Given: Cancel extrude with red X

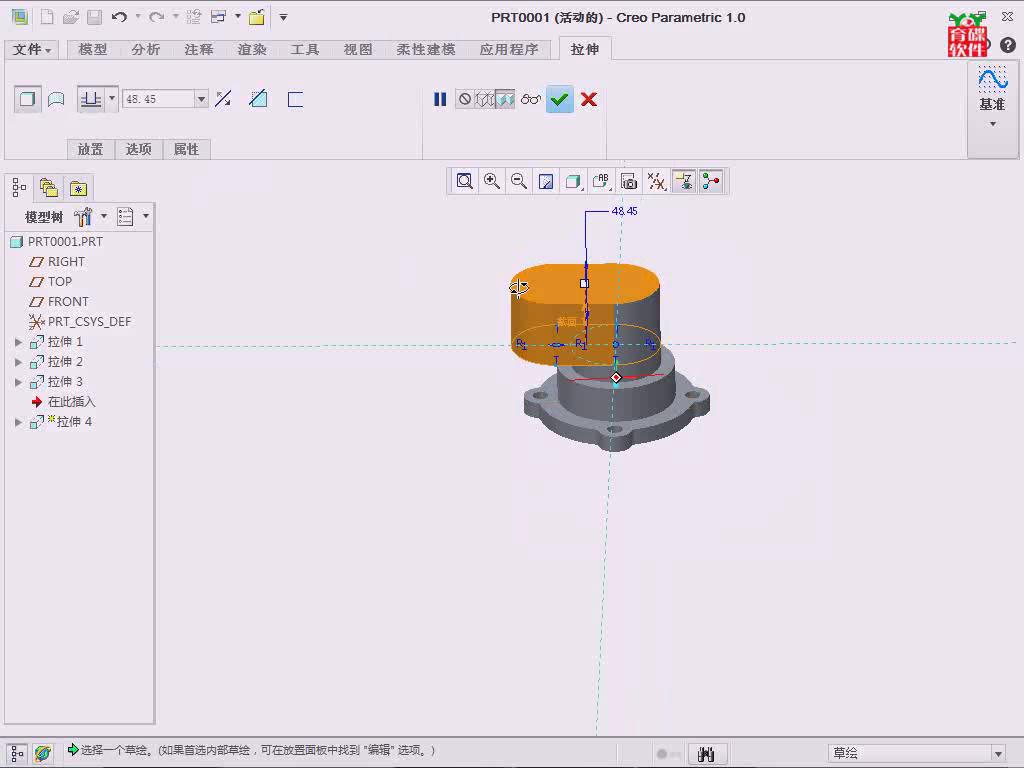Looking at the screenshot, I should (x=588, y=99).
